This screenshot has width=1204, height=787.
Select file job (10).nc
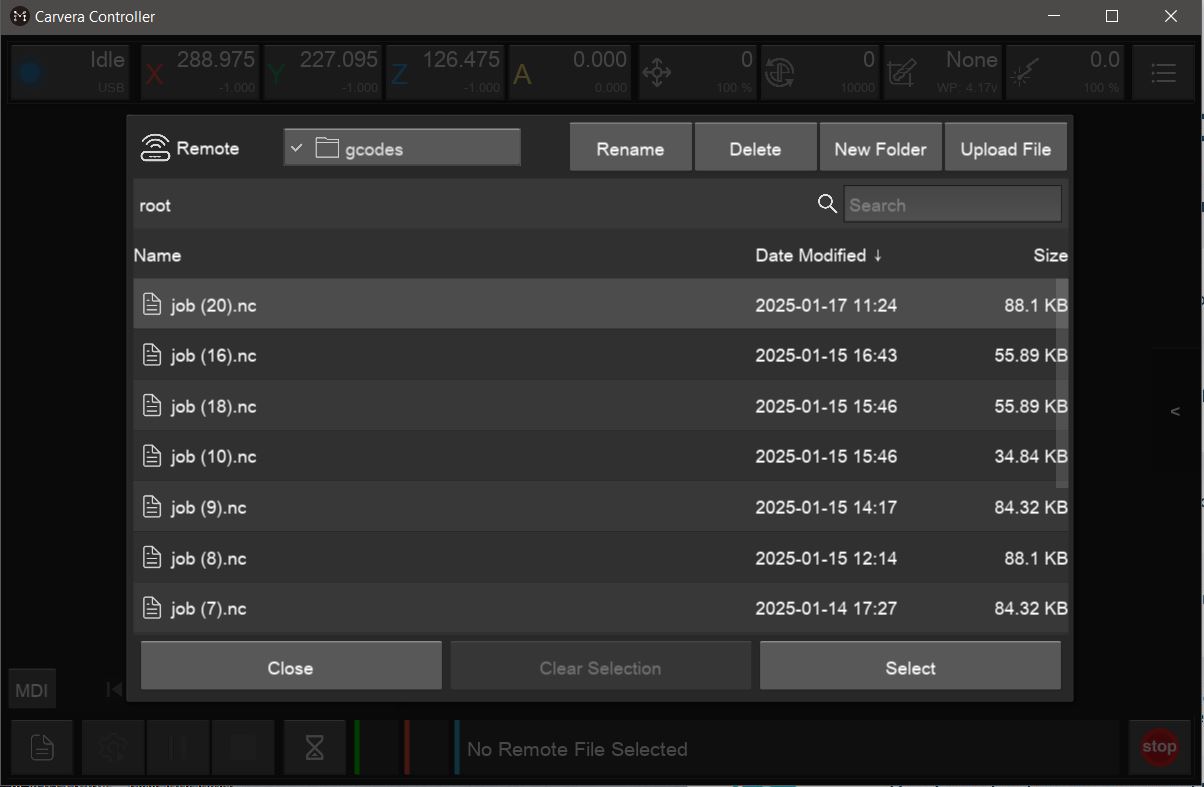pyautogui.click(x=600, y=456)
